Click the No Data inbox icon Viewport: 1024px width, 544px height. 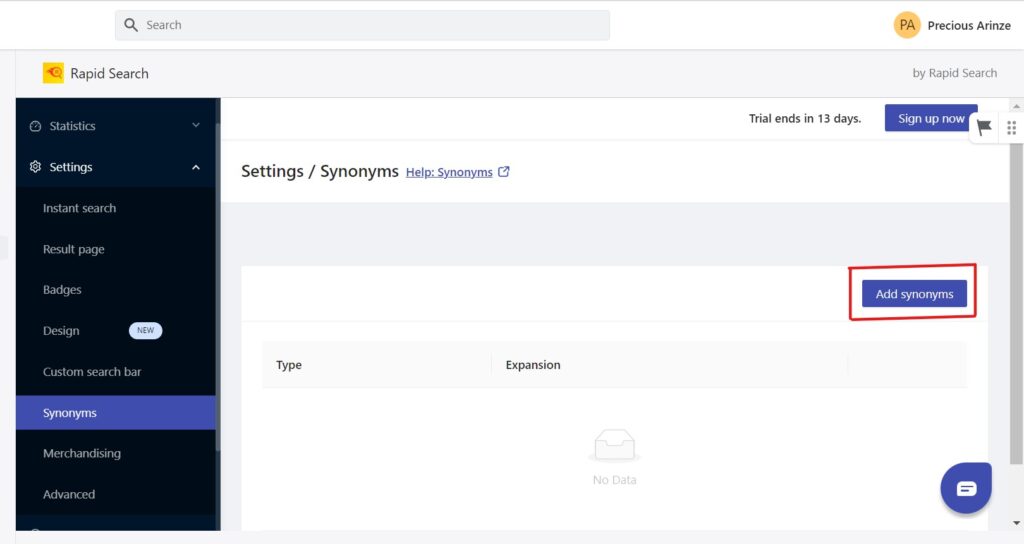[x=615, y=446]
